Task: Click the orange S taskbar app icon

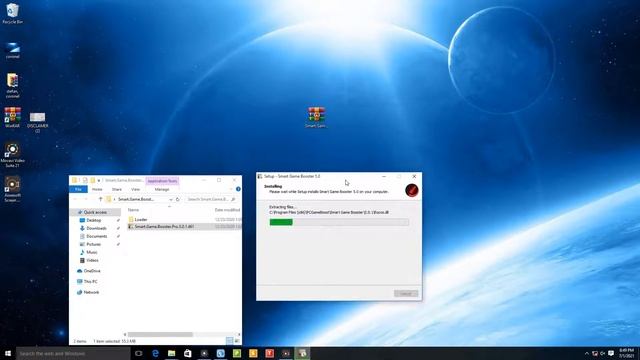Action: click(253, 353)
